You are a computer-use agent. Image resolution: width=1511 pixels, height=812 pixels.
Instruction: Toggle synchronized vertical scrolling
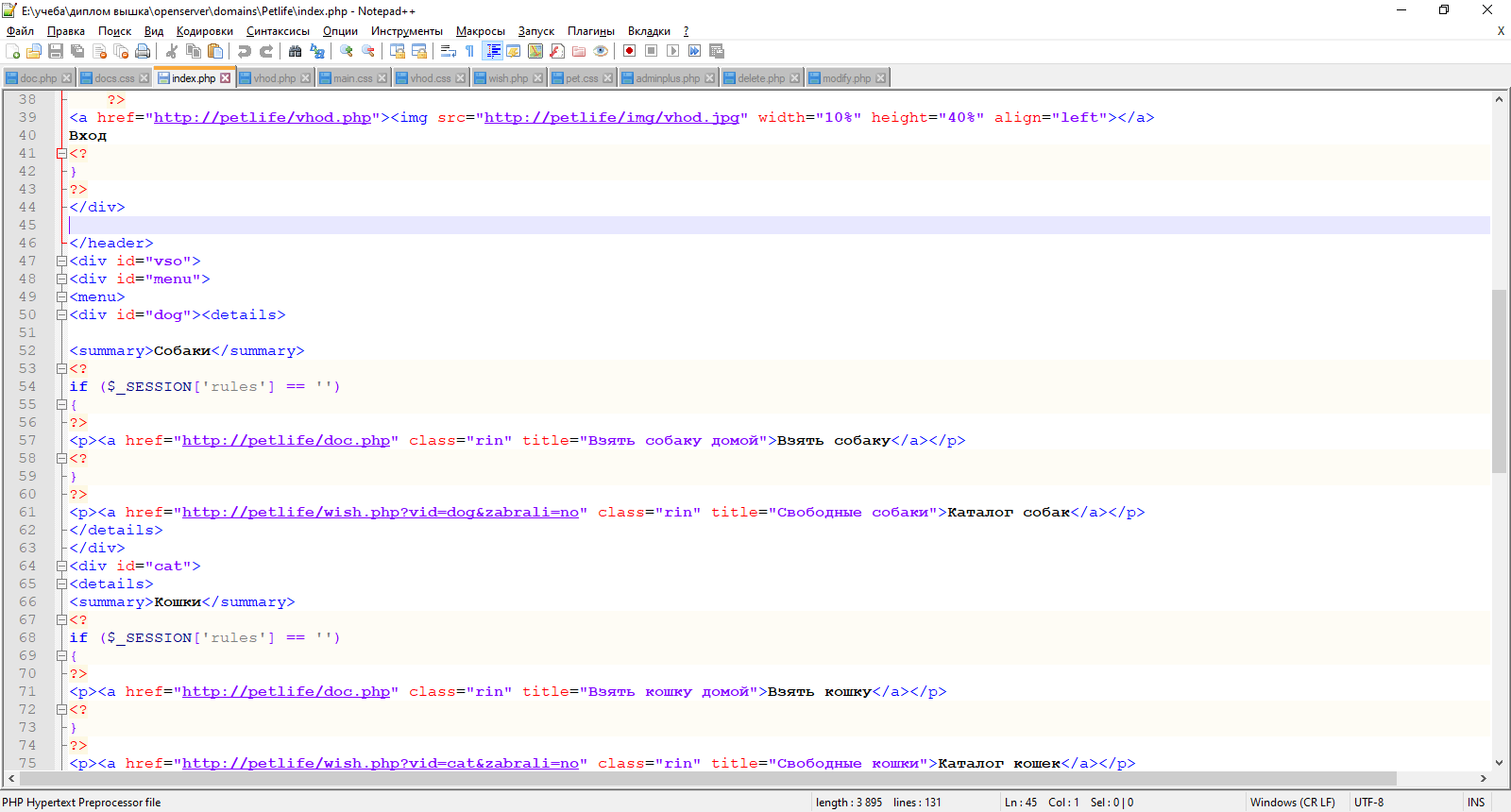point(398,51)
